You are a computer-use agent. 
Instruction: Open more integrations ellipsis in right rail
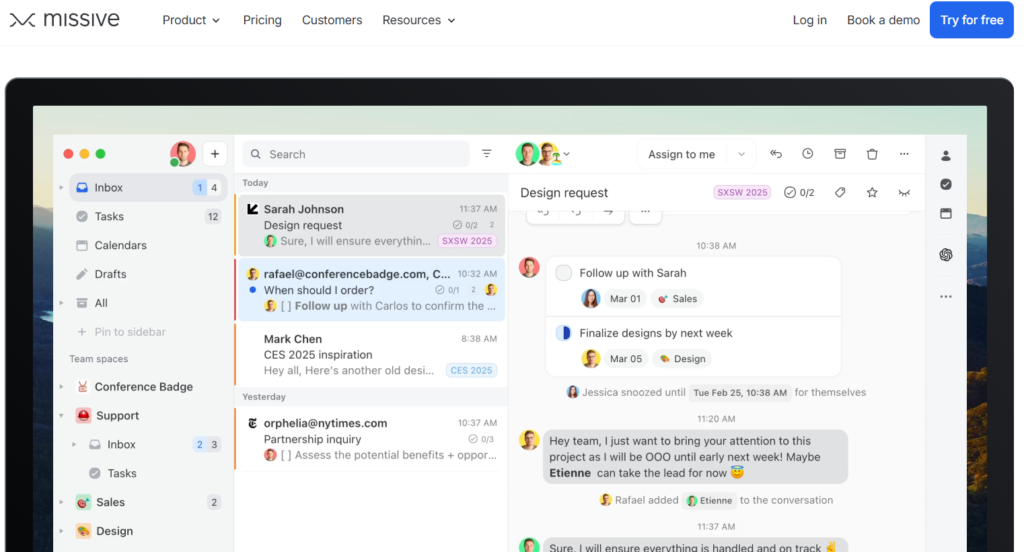pos(946,297)
